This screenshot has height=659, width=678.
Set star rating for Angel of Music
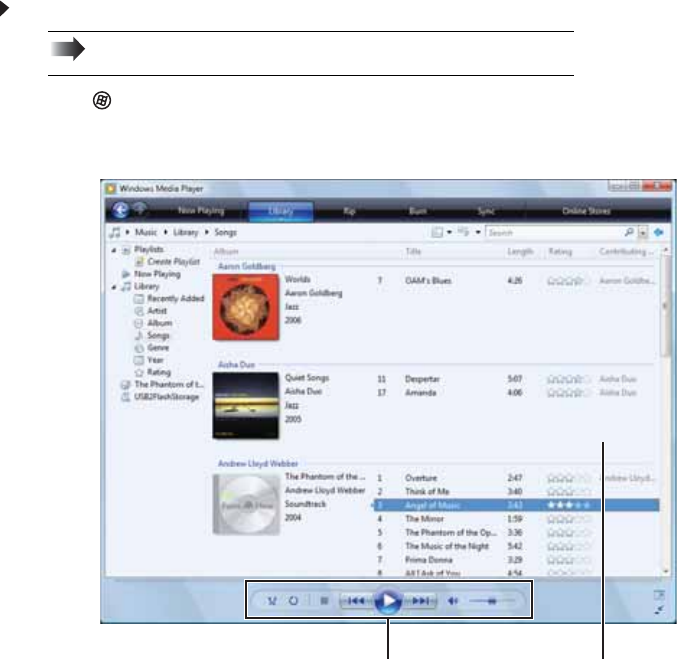coord(569,505)
